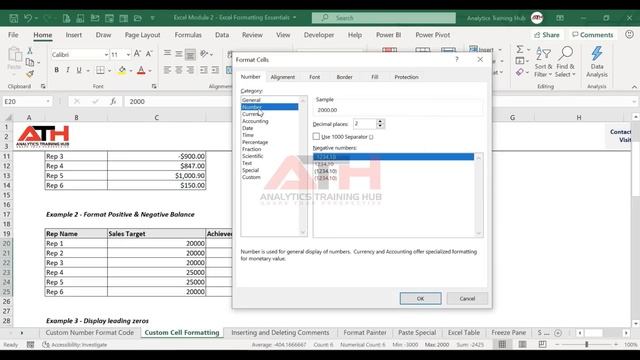Screen dimensions: 640x360
Task: Click the feedback smiley face icon
Action: point(629,35)
